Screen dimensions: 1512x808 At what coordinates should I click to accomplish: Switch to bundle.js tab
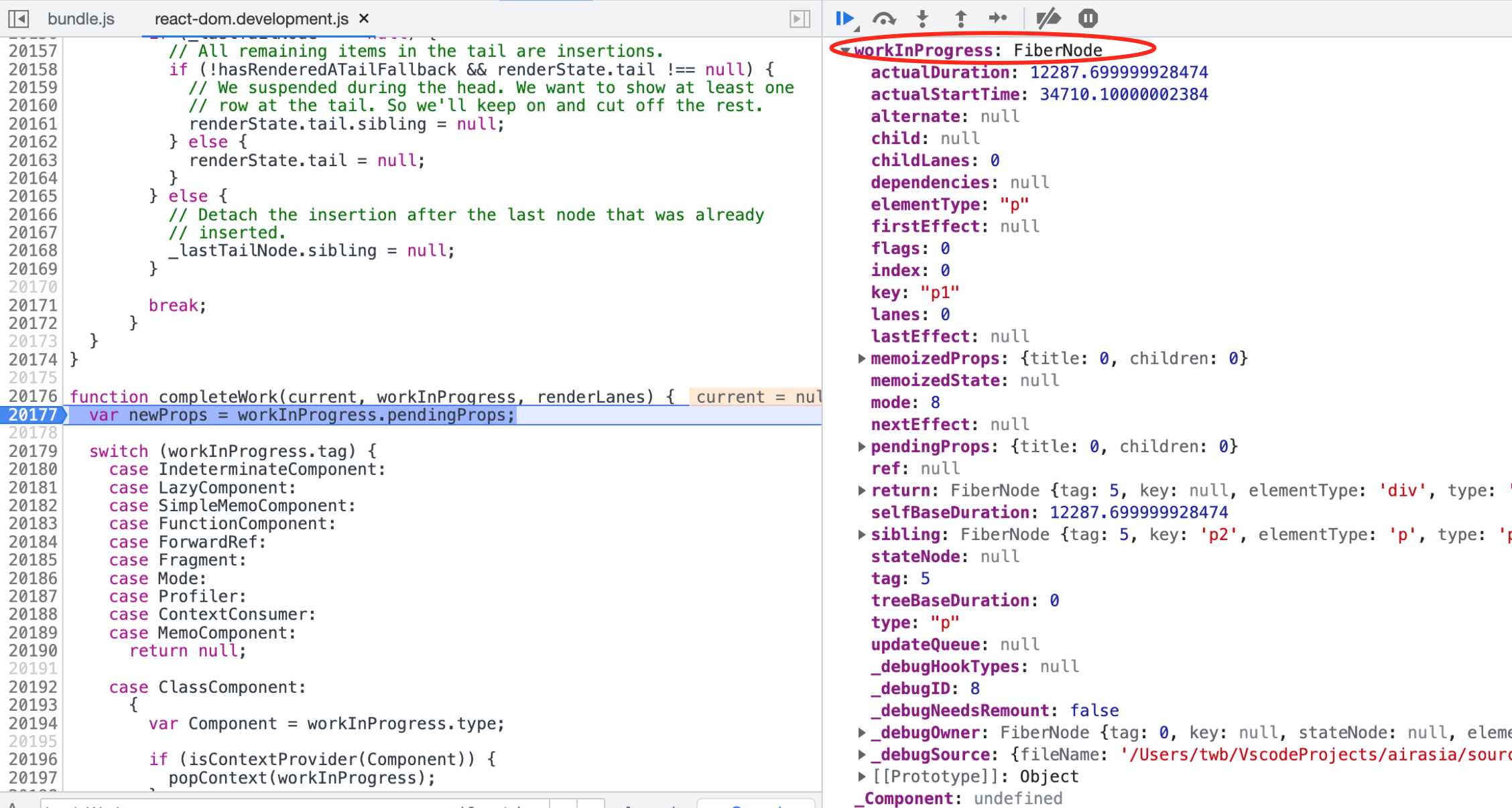(81, 19)
